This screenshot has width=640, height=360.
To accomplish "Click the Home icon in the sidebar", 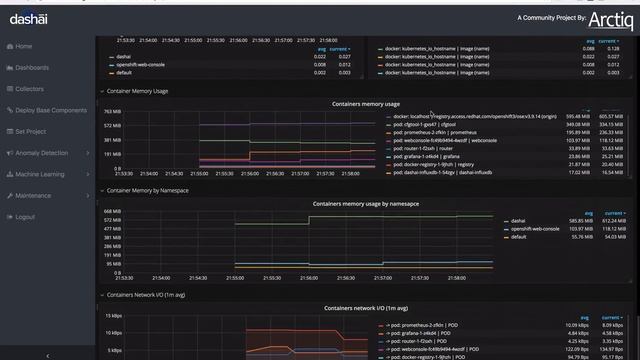I will 10,47.
